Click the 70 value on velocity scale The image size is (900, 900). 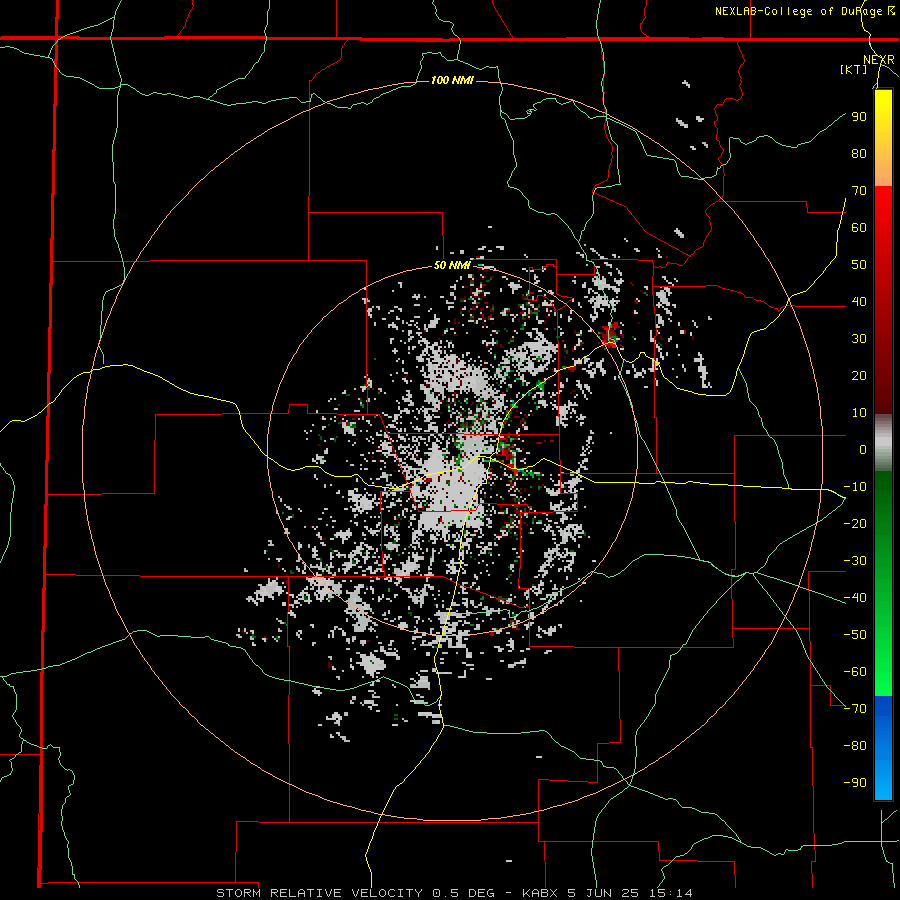point(859,191)
